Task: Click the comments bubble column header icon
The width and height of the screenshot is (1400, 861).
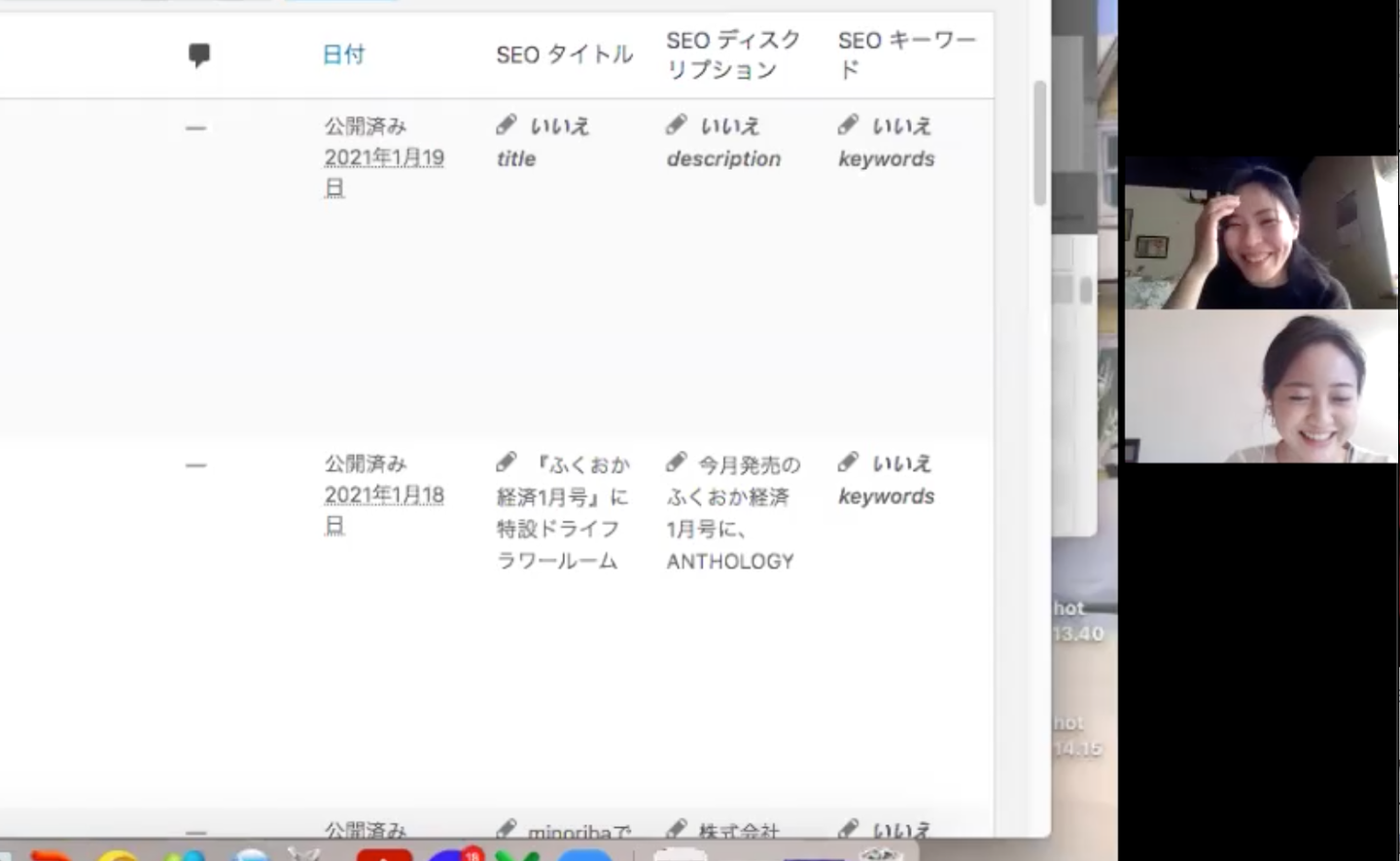Action: pyautogui.click(x=199, y=55)
